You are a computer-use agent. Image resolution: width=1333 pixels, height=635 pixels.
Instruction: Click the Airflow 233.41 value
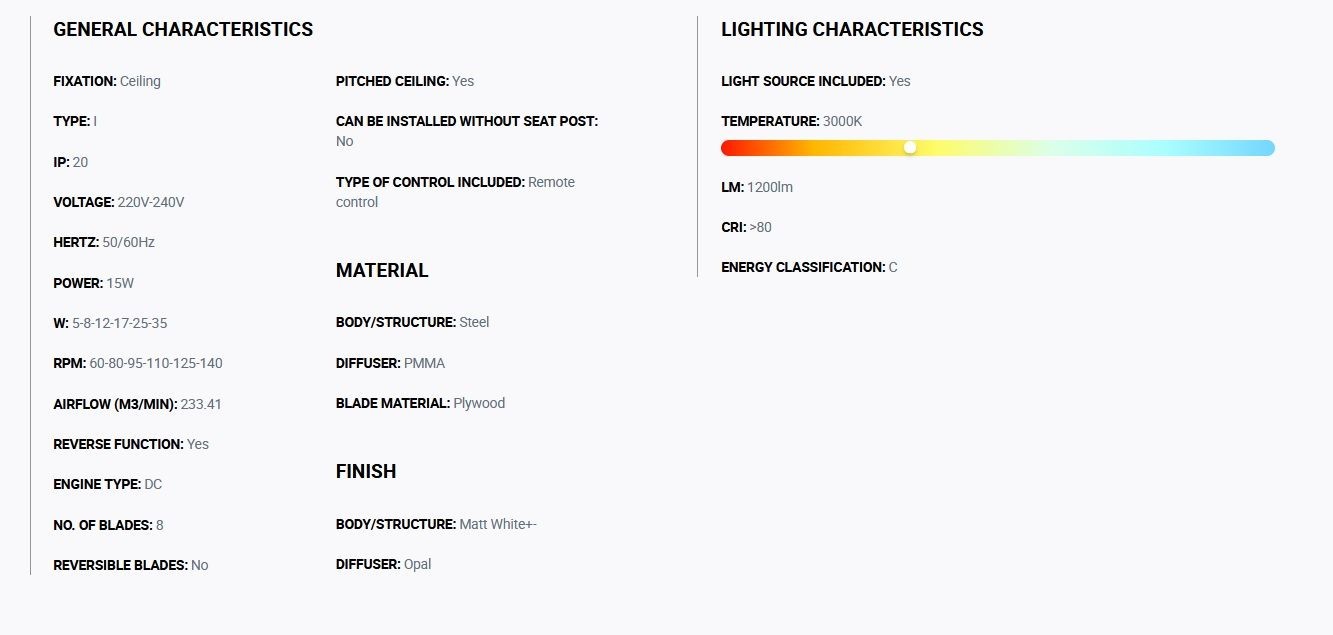click(201, 404)
